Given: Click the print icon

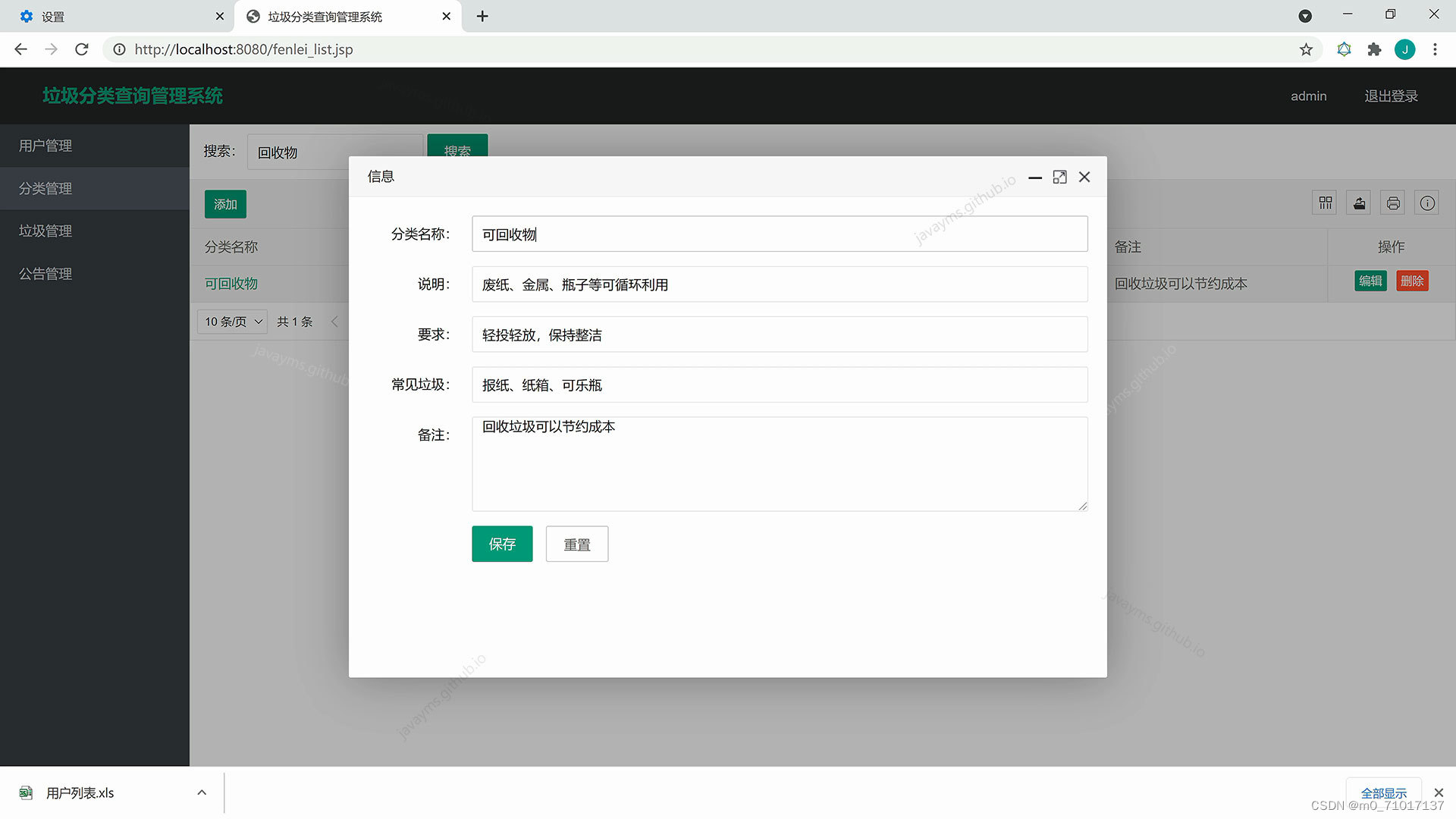Looking at the screenshot, I should point(1394,203).
